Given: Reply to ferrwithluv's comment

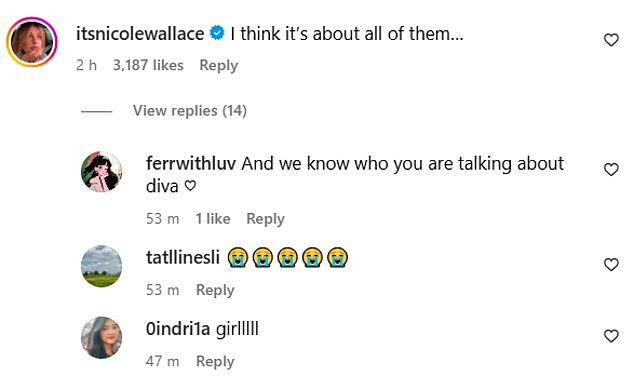Looking at the screenshot, I should (265, 219).
